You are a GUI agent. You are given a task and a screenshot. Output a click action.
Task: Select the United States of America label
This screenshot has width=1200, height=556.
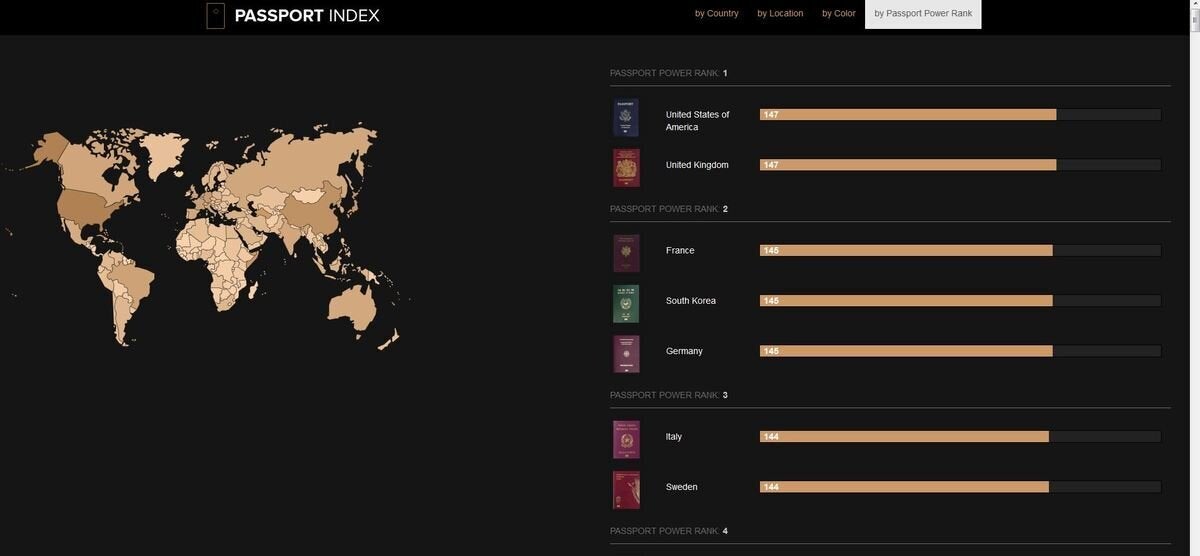(x=698, y=121)
